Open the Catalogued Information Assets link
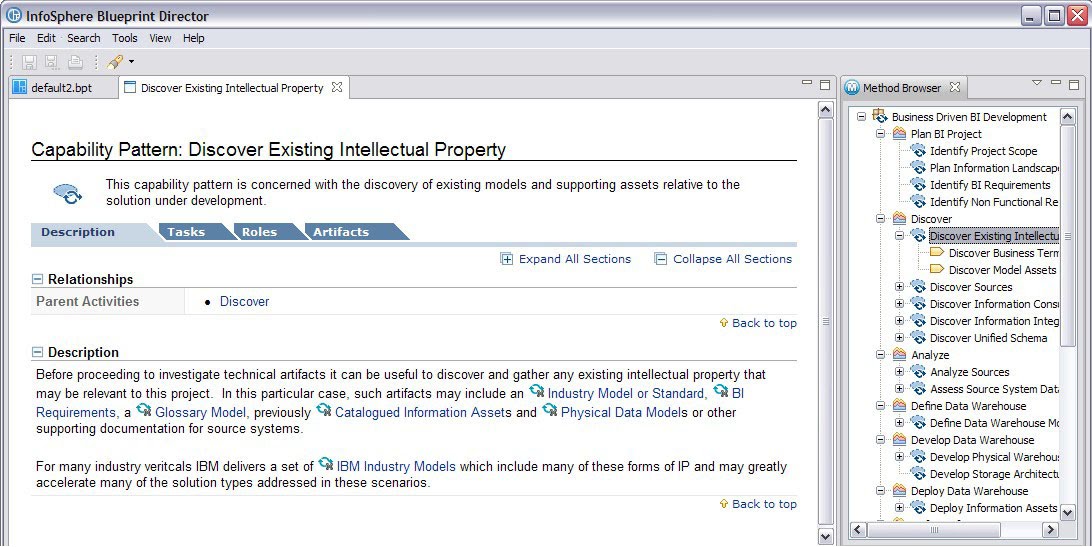1092x547 pixels. [423, 413]
